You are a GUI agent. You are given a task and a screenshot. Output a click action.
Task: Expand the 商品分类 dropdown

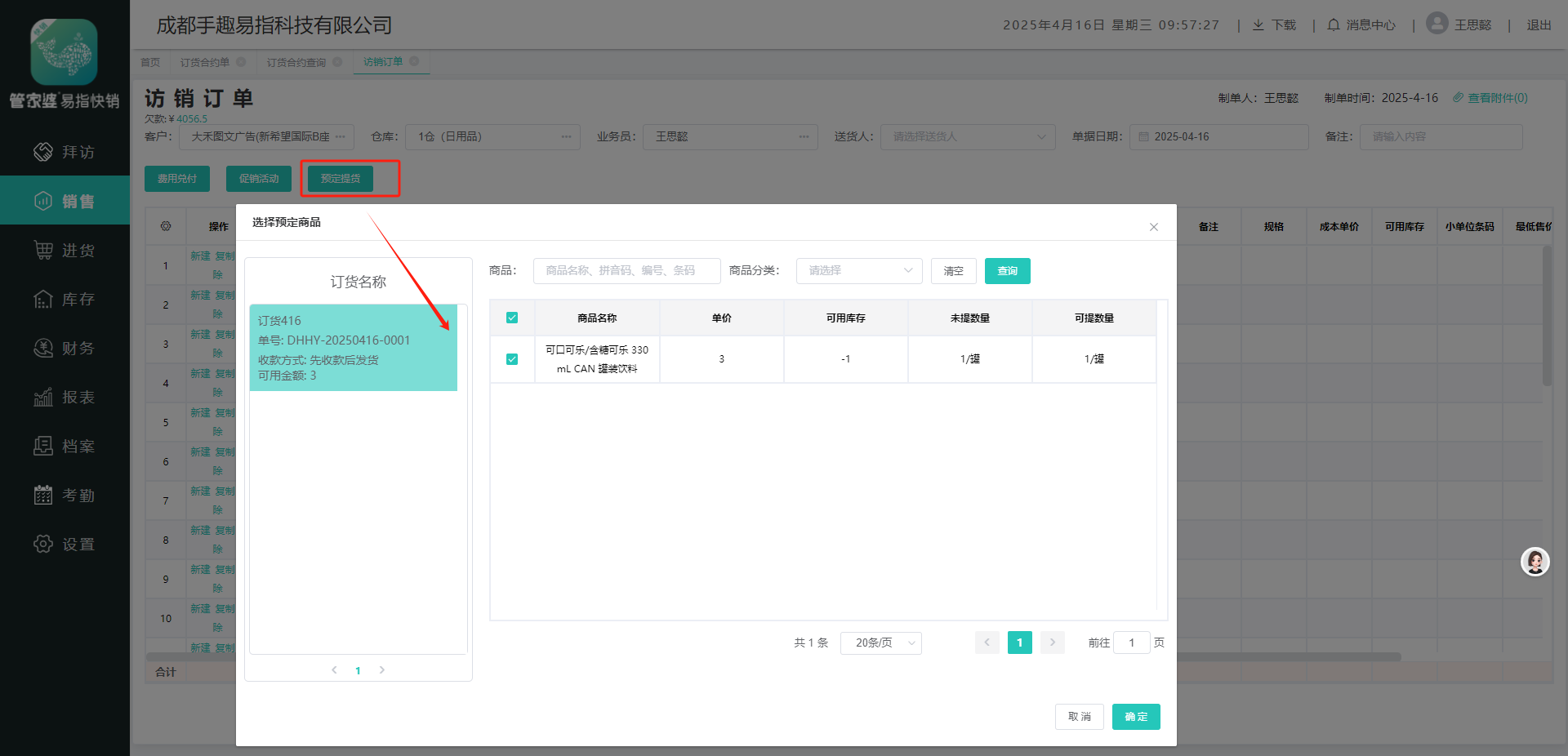point(859,271)
